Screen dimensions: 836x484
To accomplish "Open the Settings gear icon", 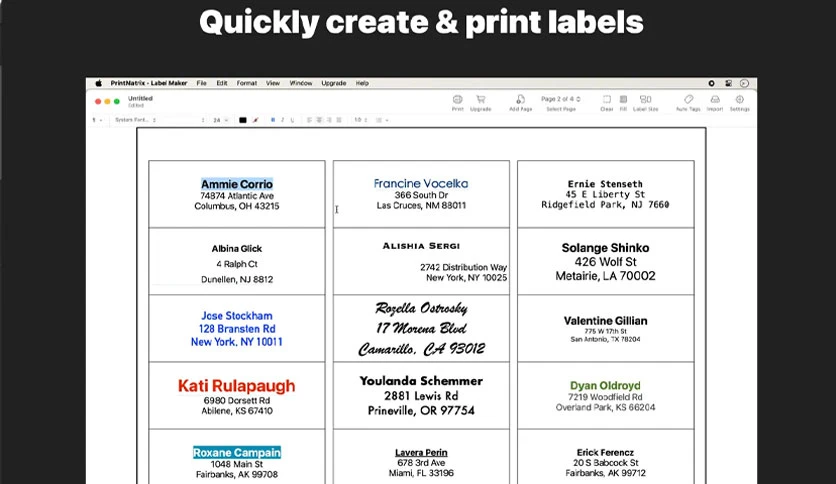I will [x=739, y=100].
